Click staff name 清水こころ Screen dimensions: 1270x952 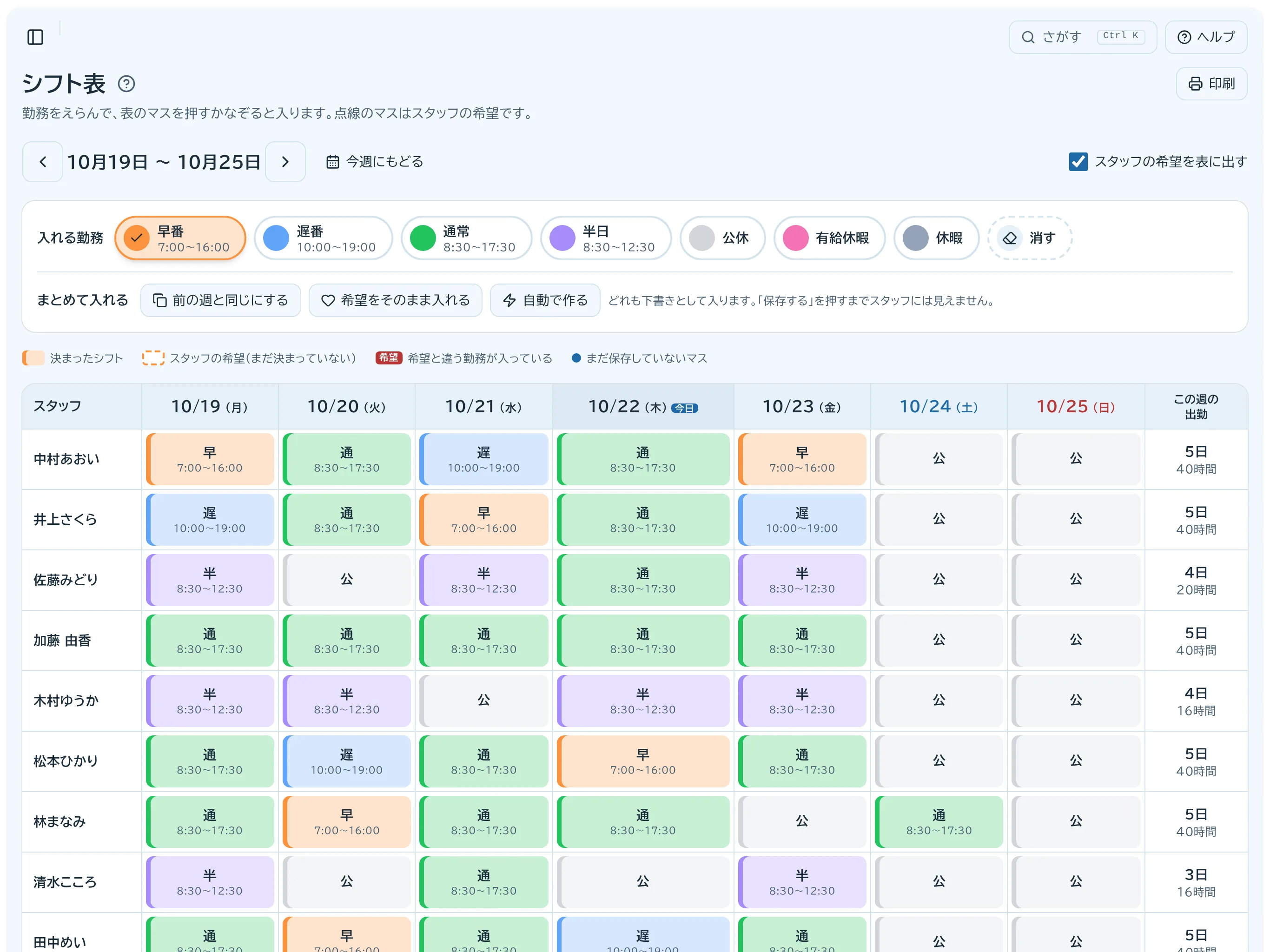pyautogui.click(x=65, y=883)
